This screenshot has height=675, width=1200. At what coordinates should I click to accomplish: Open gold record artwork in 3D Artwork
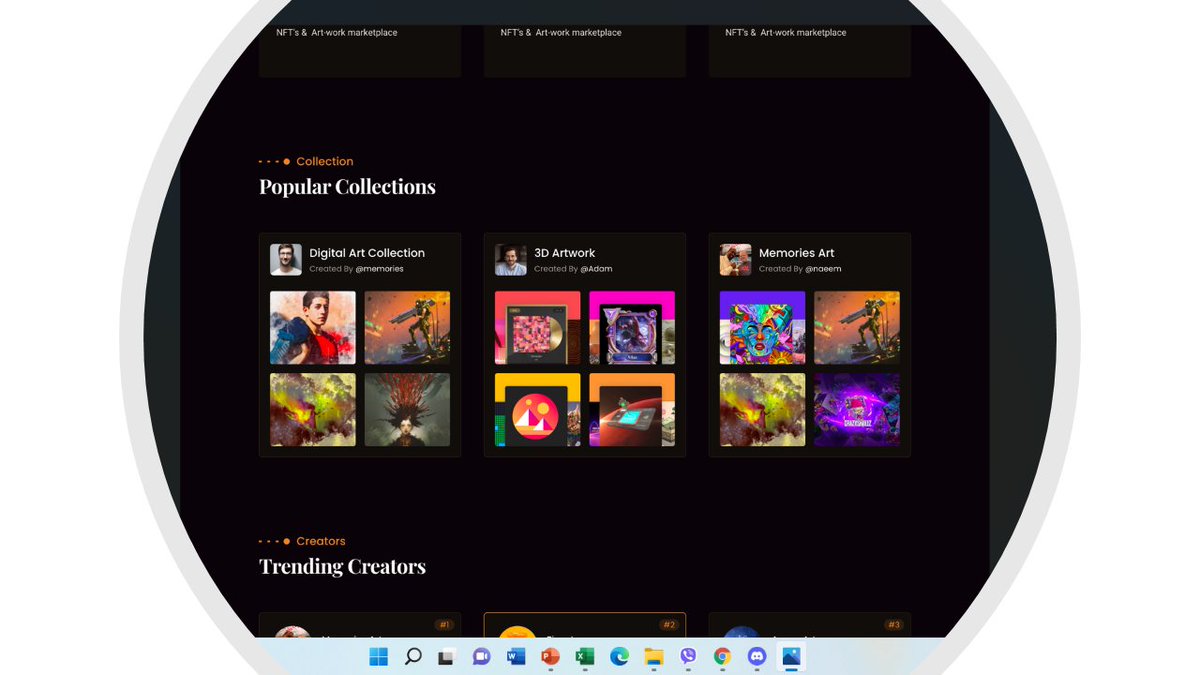pyautogui.click(x=538, y=328)
